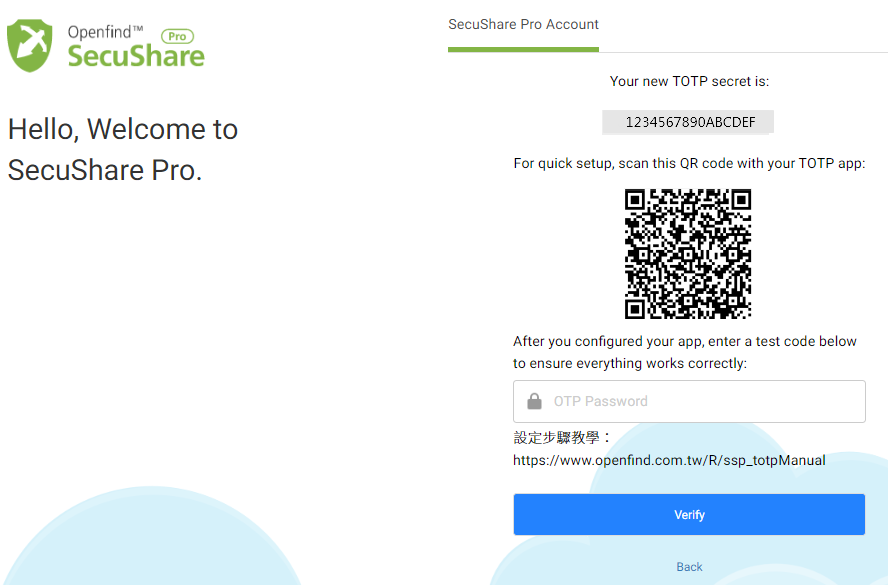The width and height of the screenshot is (888, 585).
Task: Click the 'Your new TOTP secret is:' heading
Action: (688, 81)
